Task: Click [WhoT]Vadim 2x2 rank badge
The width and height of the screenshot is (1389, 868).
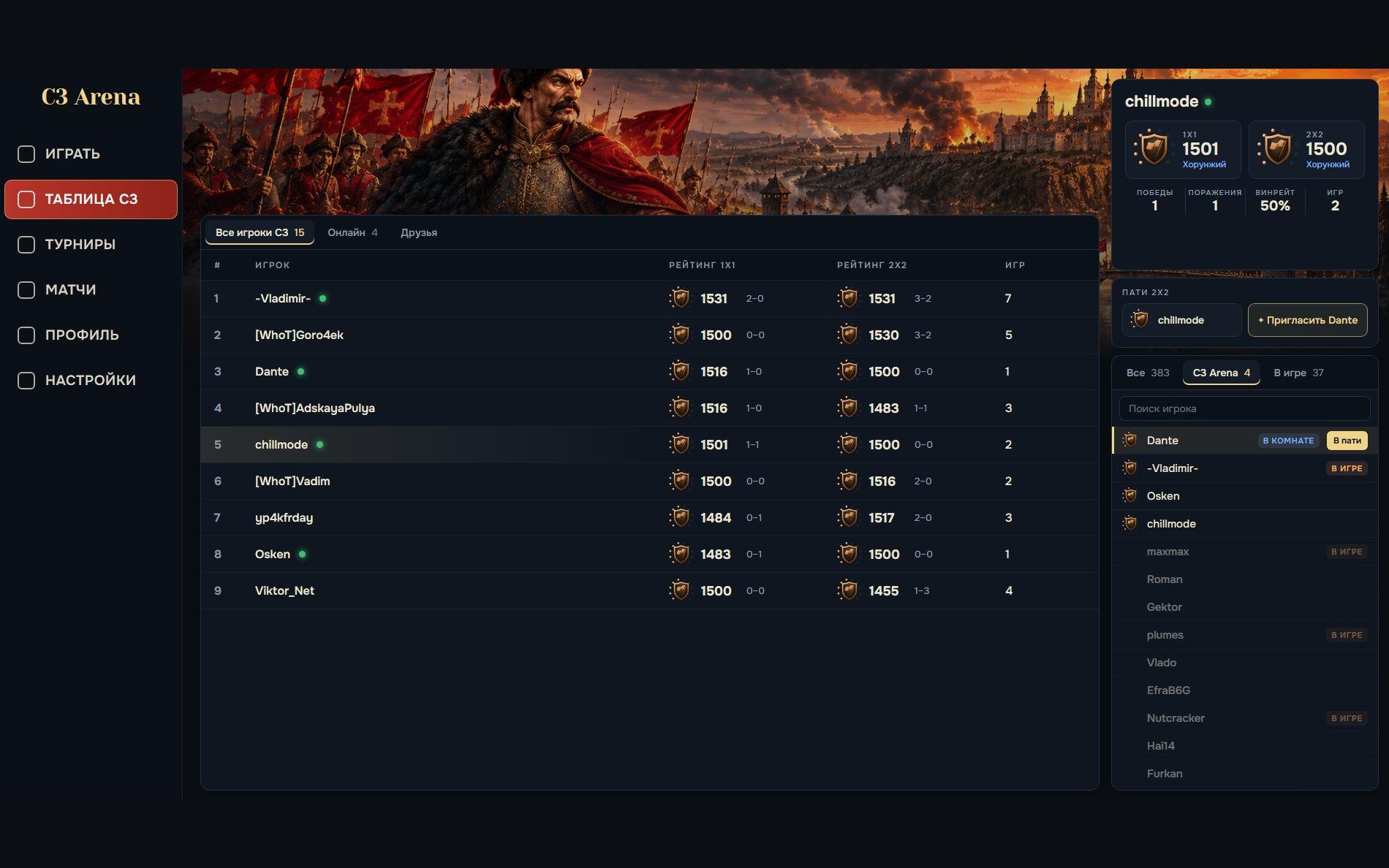Action: click(848, 481)
